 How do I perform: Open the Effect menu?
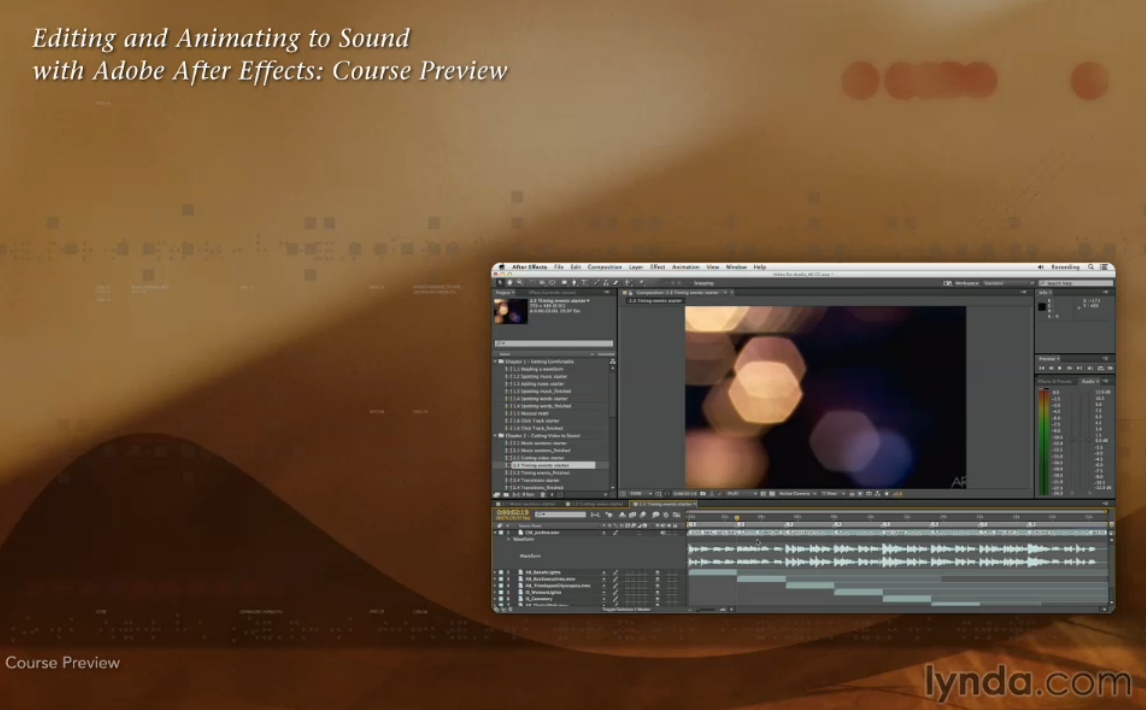click(658, 267)
